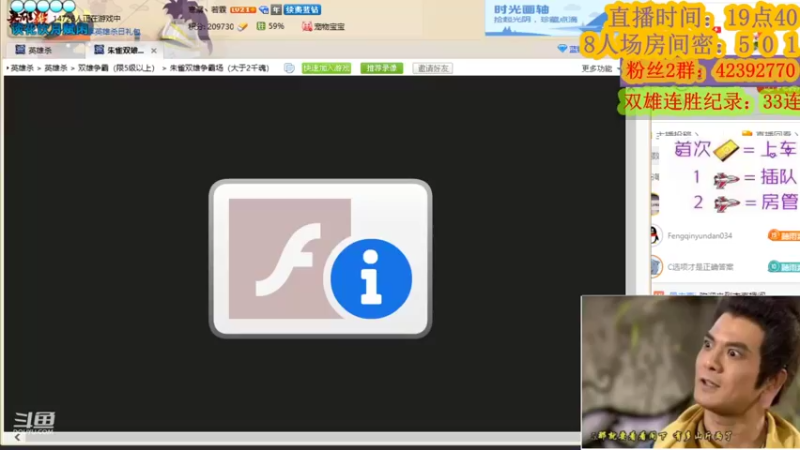800x450 pixels.
Task: Click the orange badge on Fengqinyundan034 row
Action: [784, 235]
